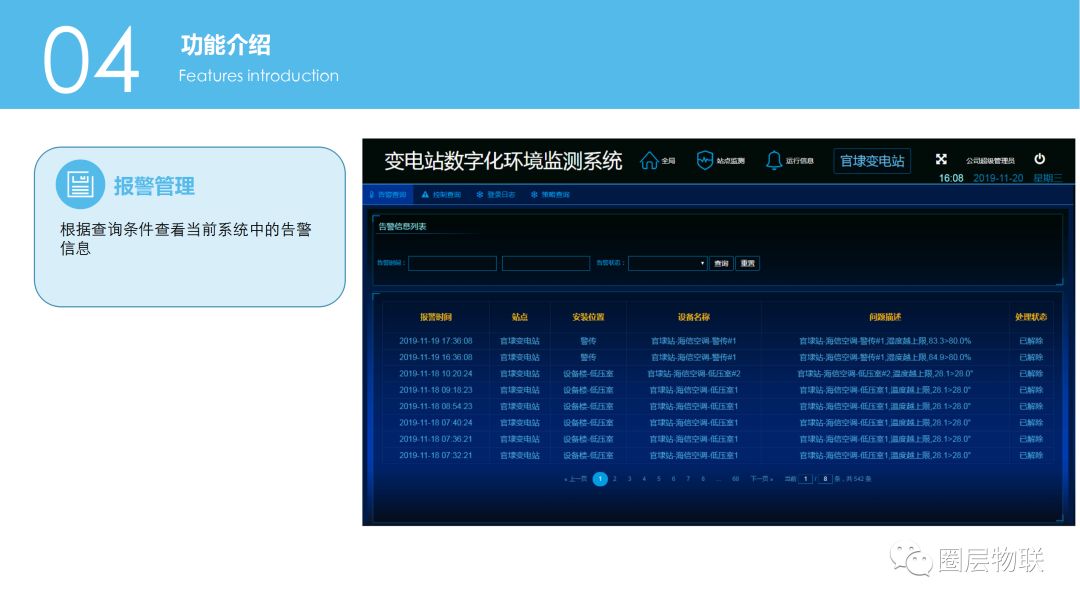The width and height of the screenshot is (1080, 608).
Task: Select the row dated 2019-11-18 10:20:24
Action: [718, 374]
